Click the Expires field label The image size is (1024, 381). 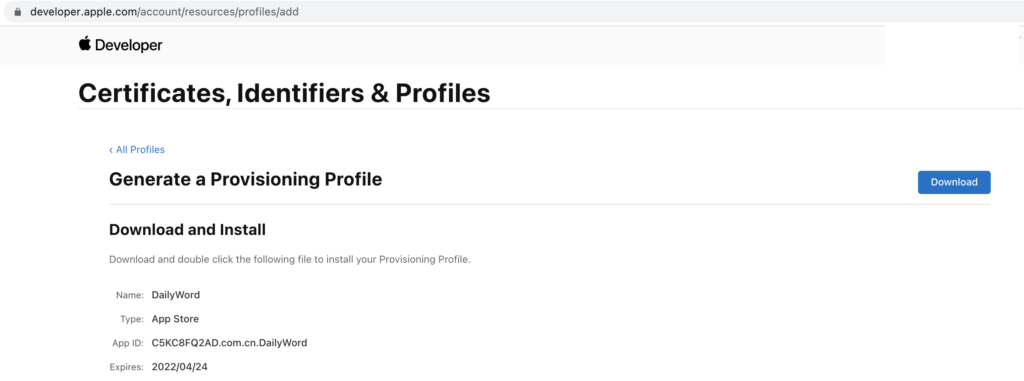point(127,367)
